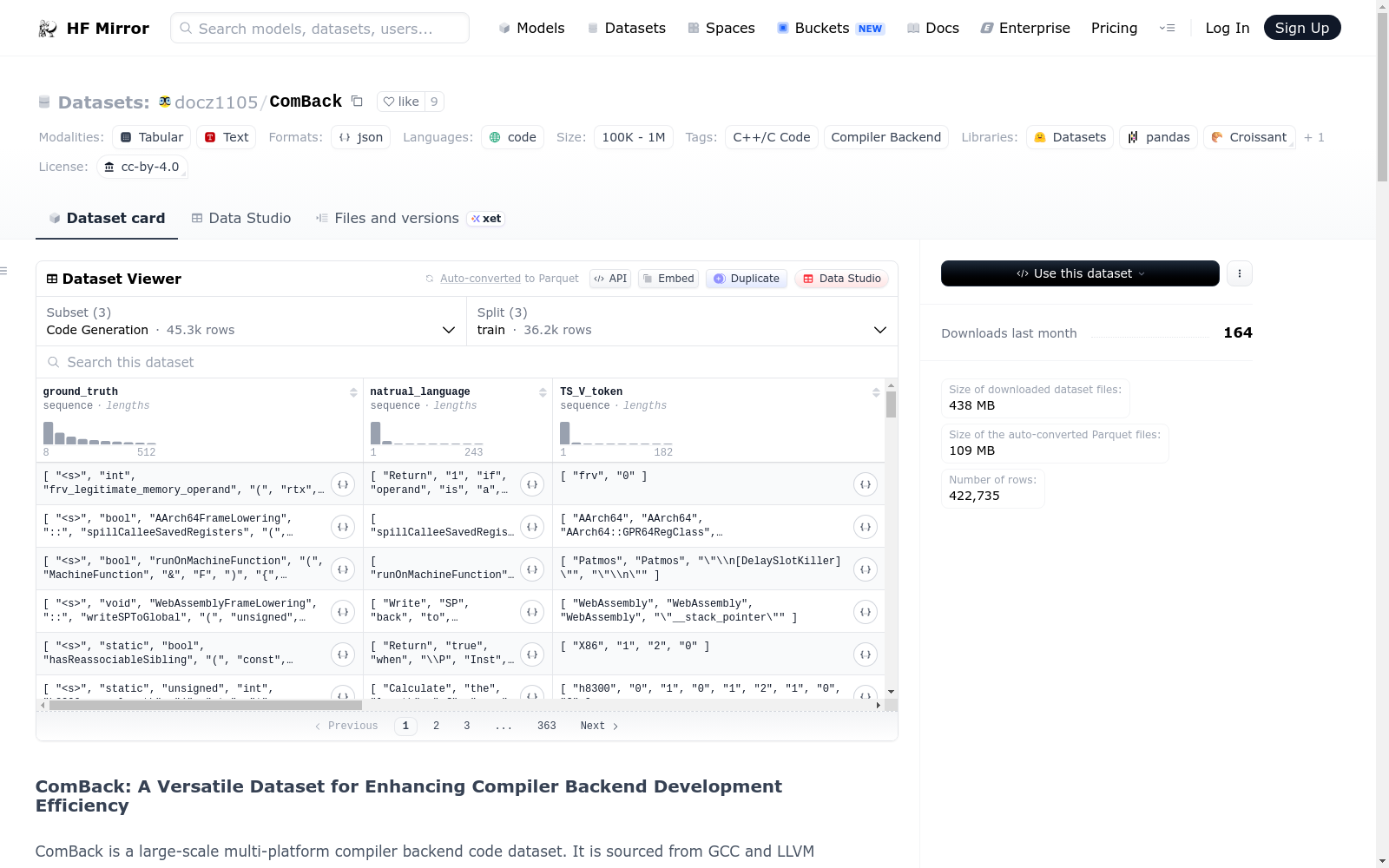Expand the natrual_language cell starting with Return 1 if
This screenshot has height=868, width=1389.
[x=532, y=484]
